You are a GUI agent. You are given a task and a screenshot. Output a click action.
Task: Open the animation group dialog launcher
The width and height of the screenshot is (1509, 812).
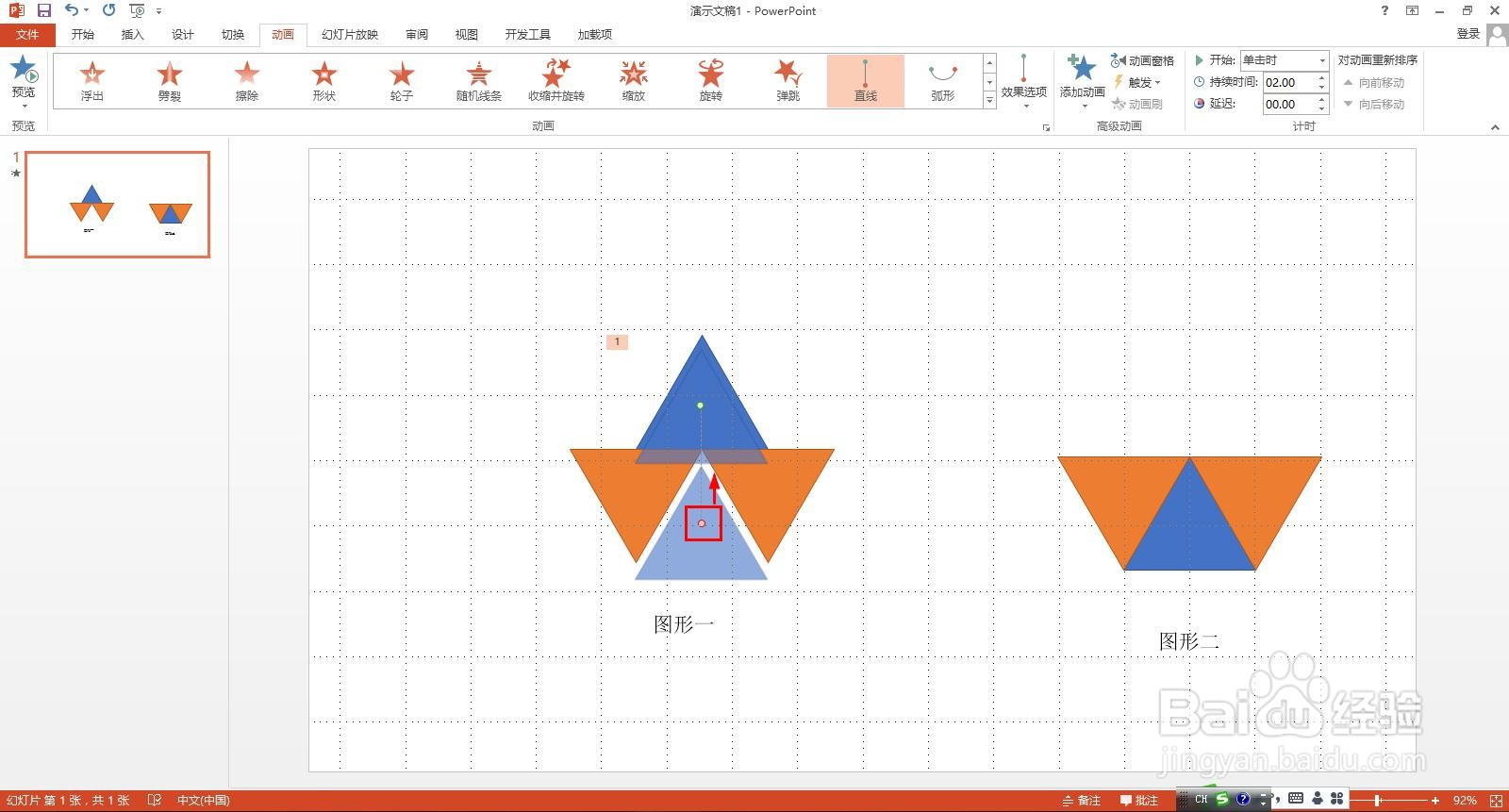(x=1046, y=127)
